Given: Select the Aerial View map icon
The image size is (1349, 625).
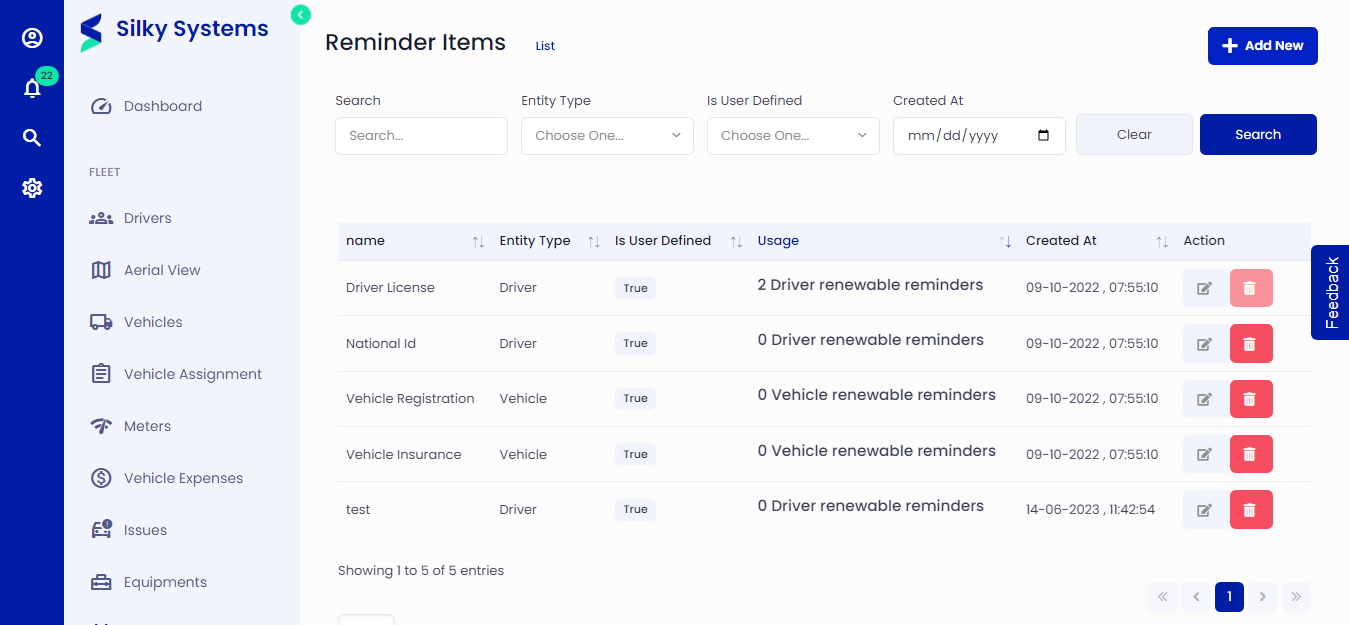Looking at the screenshot, I should tap(101, 269).
